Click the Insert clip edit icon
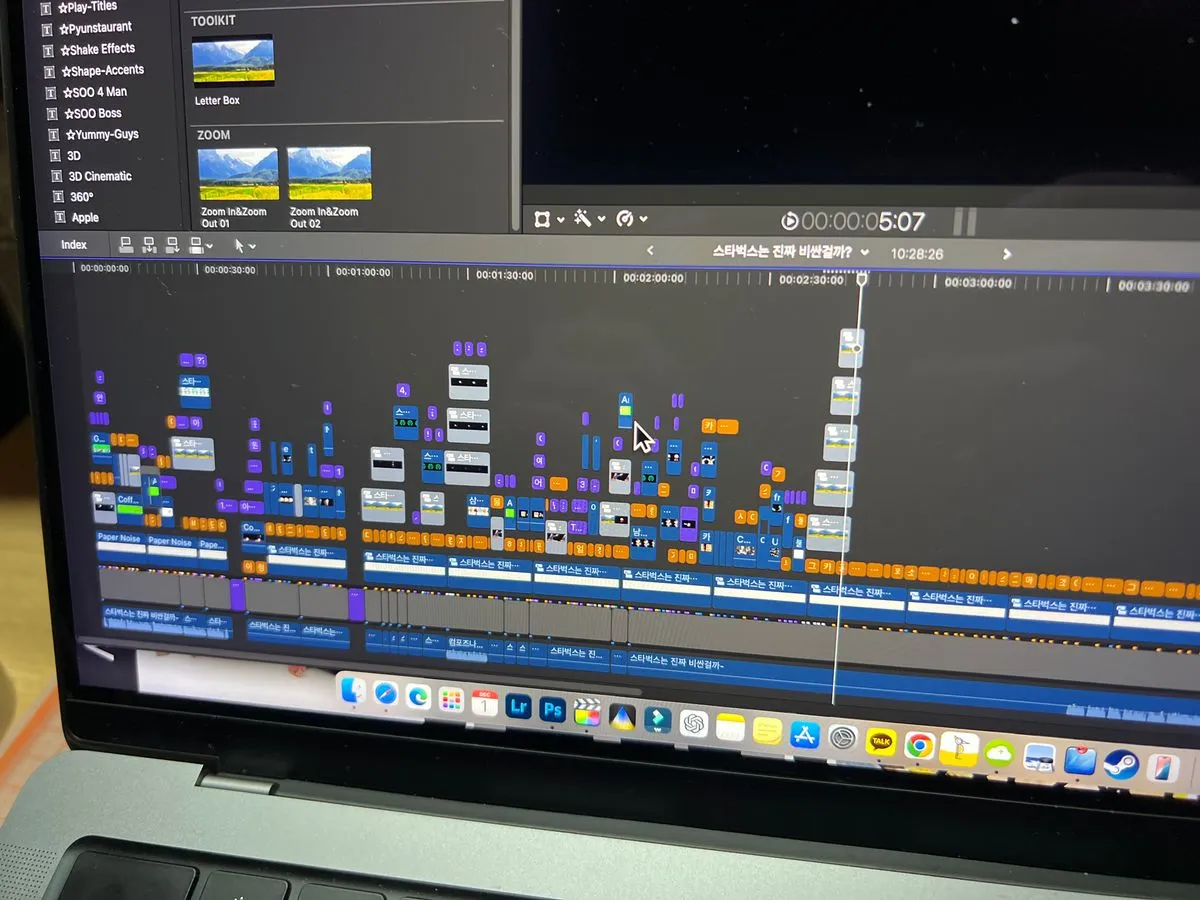Image resolution: width=1200 pixels, height=900 pixels. (x=149, y=244)
